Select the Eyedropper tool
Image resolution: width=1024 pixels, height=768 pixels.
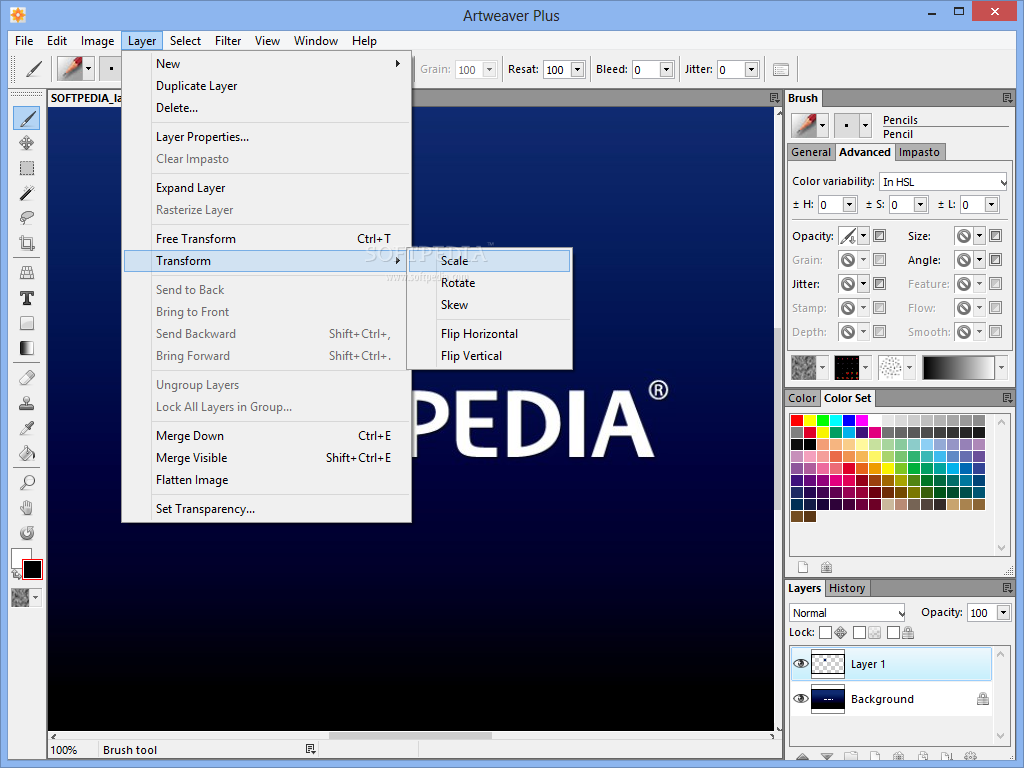click(x=27, y=428)
